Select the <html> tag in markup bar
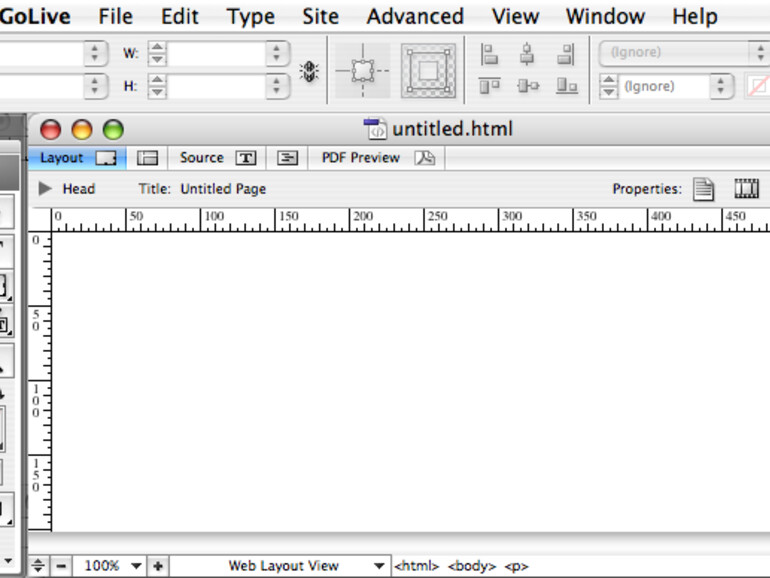This screenshot has height=578, width=770. click(416, 566)
